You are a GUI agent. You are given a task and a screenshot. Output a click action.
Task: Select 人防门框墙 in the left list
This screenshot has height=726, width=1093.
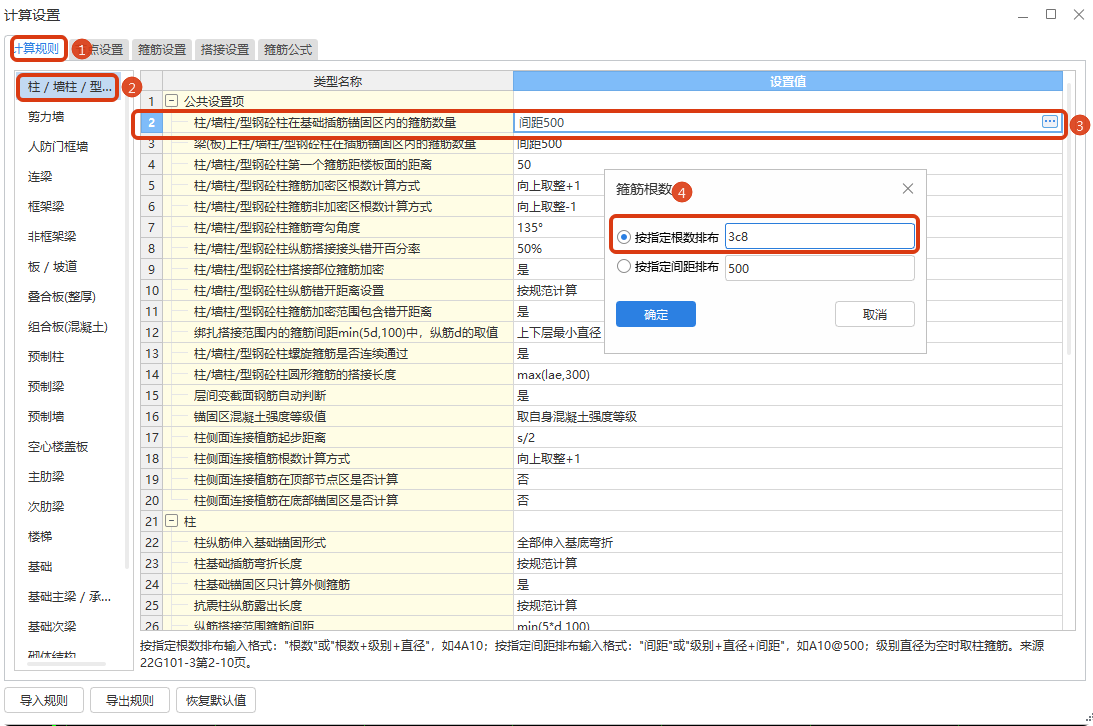point(58,146)
